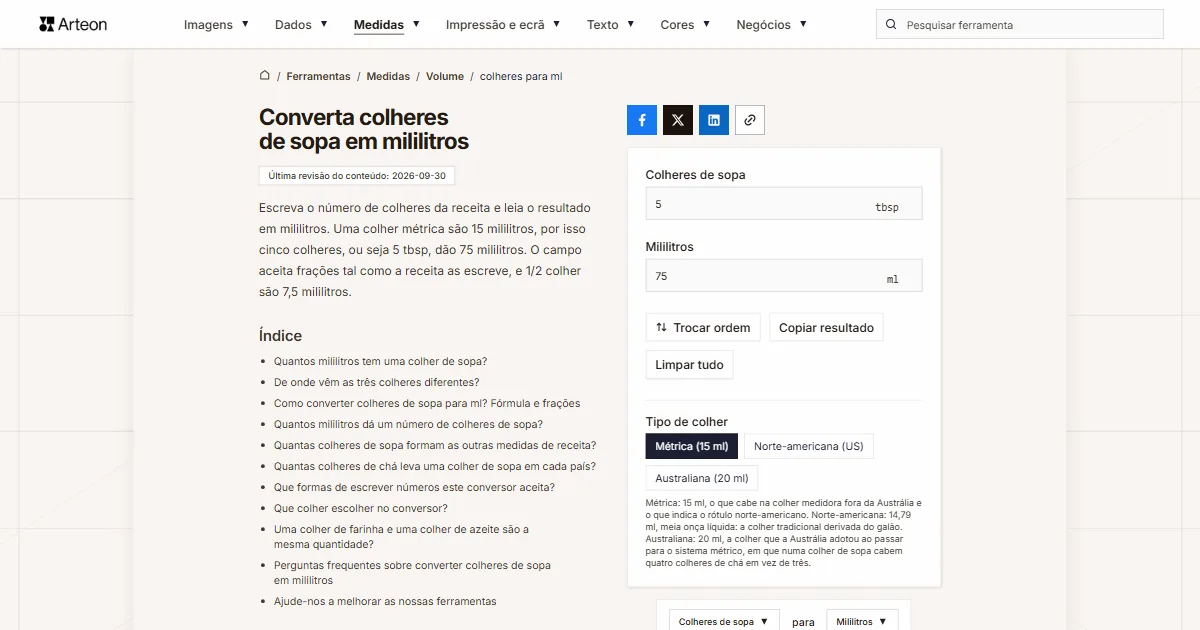Viewport: 1200px width, 630px height.
Task: Share page on X
Action: 678,120
